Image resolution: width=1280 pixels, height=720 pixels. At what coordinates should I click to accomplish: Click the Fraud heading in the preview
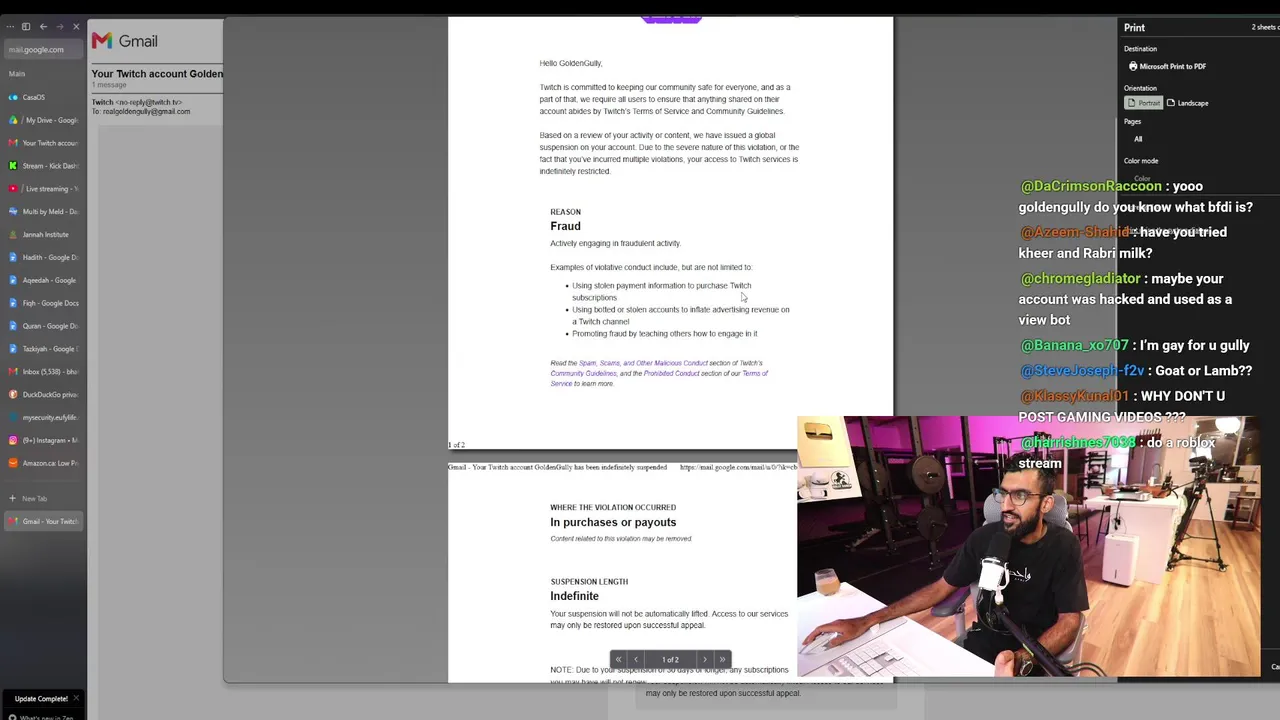tap(565, 226)
